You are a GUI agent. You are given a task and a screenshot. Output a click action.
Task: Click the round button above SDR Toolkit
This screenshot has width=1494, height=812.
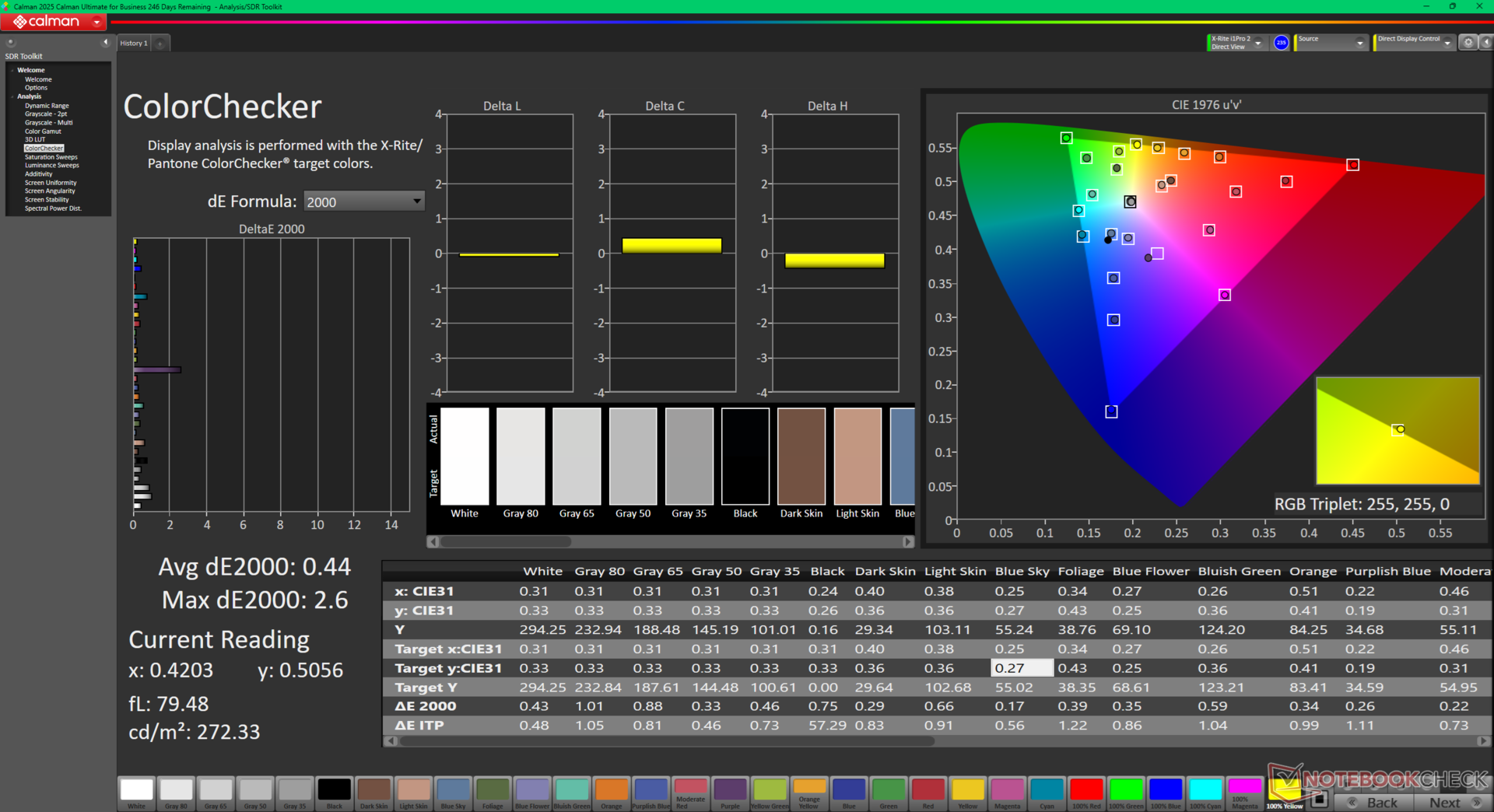11,43
